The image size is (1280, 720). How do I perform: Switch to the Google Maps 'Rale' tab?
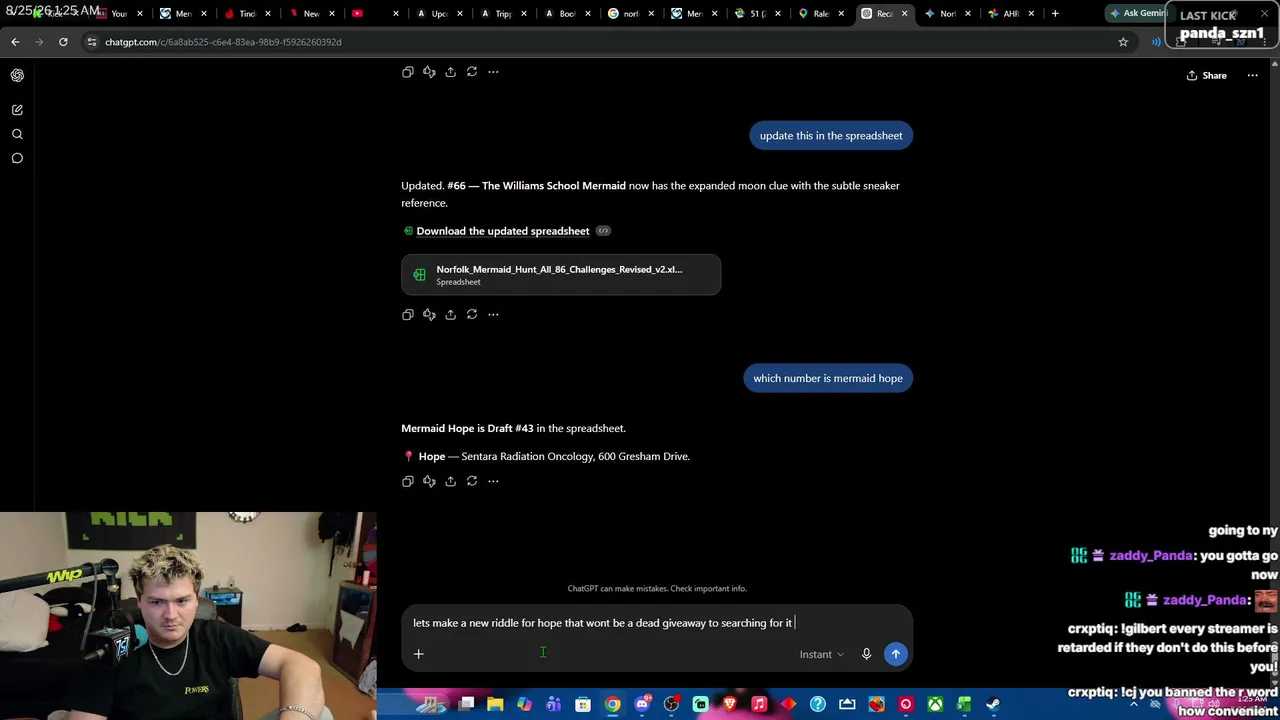pyautogui.click(x=820, y=14)
